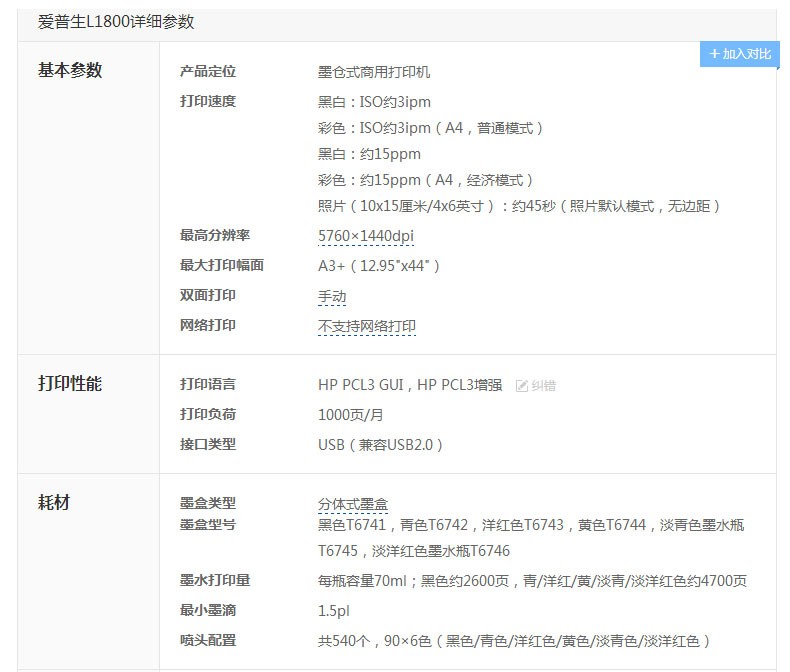Screen dimensions: 790x672
Task: Select the T6745，淡洋红色墨水瓶T6746 line
Action: (x=414, y=551)
